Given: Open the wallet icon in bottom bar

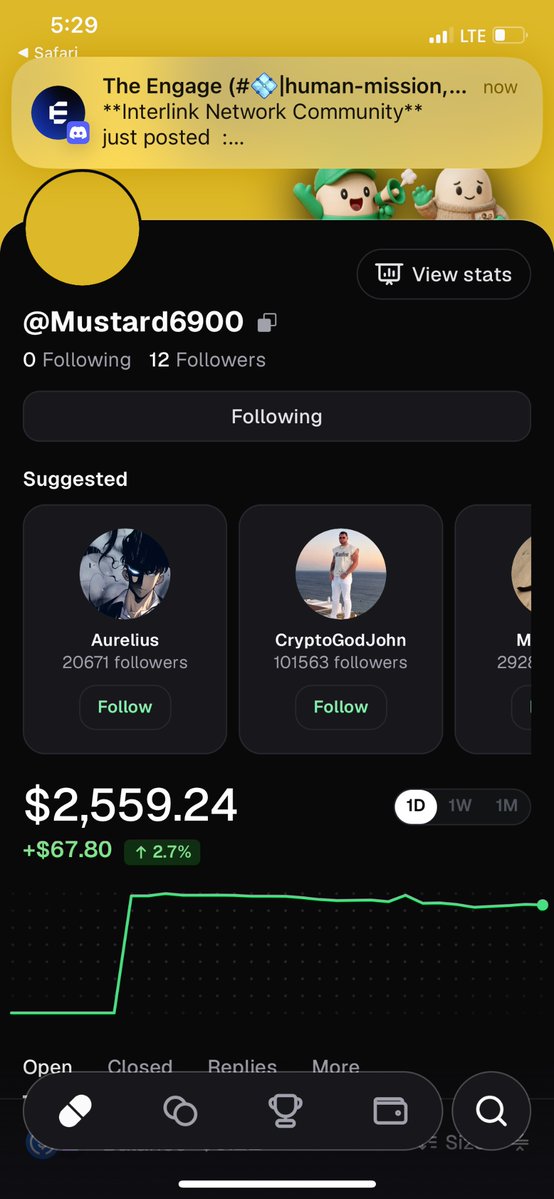Looking at the screenshot, I should tap(390, 1110).
